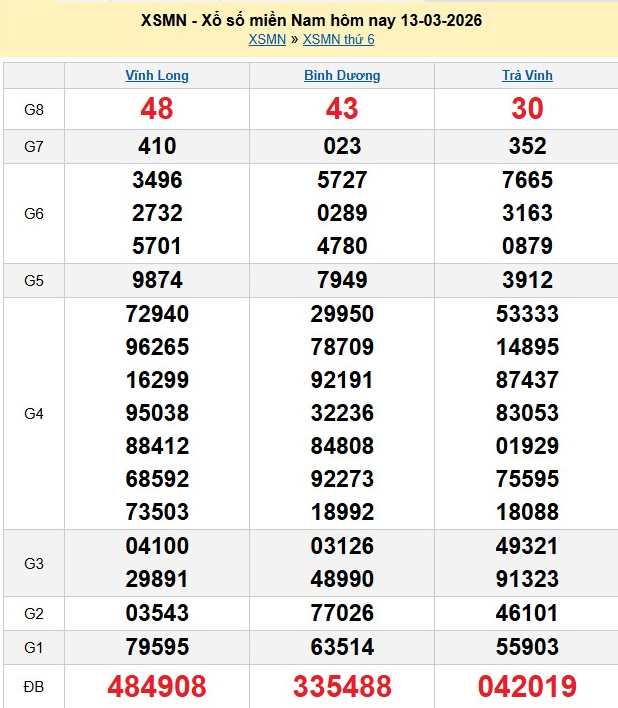Select the G5 row label
Image resolution: width=618 pixels, height=708 pixels.
pos(34,281)
